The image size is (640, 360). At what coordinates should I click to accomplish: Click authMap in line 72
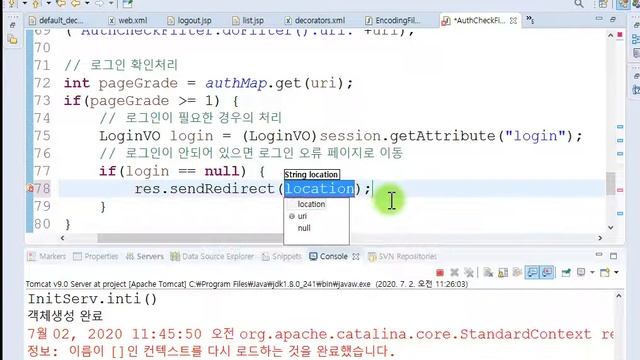pos(236,83)
